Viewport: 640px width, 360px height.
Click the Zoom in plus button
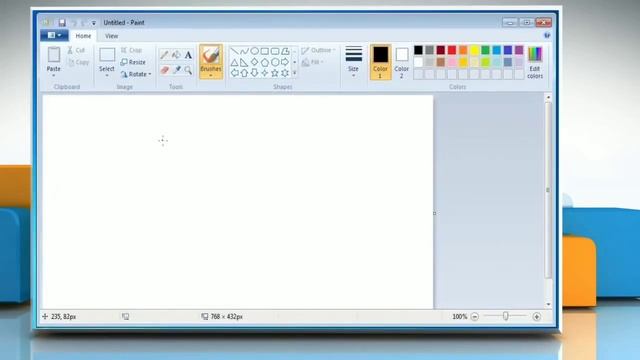pos(536,316)
